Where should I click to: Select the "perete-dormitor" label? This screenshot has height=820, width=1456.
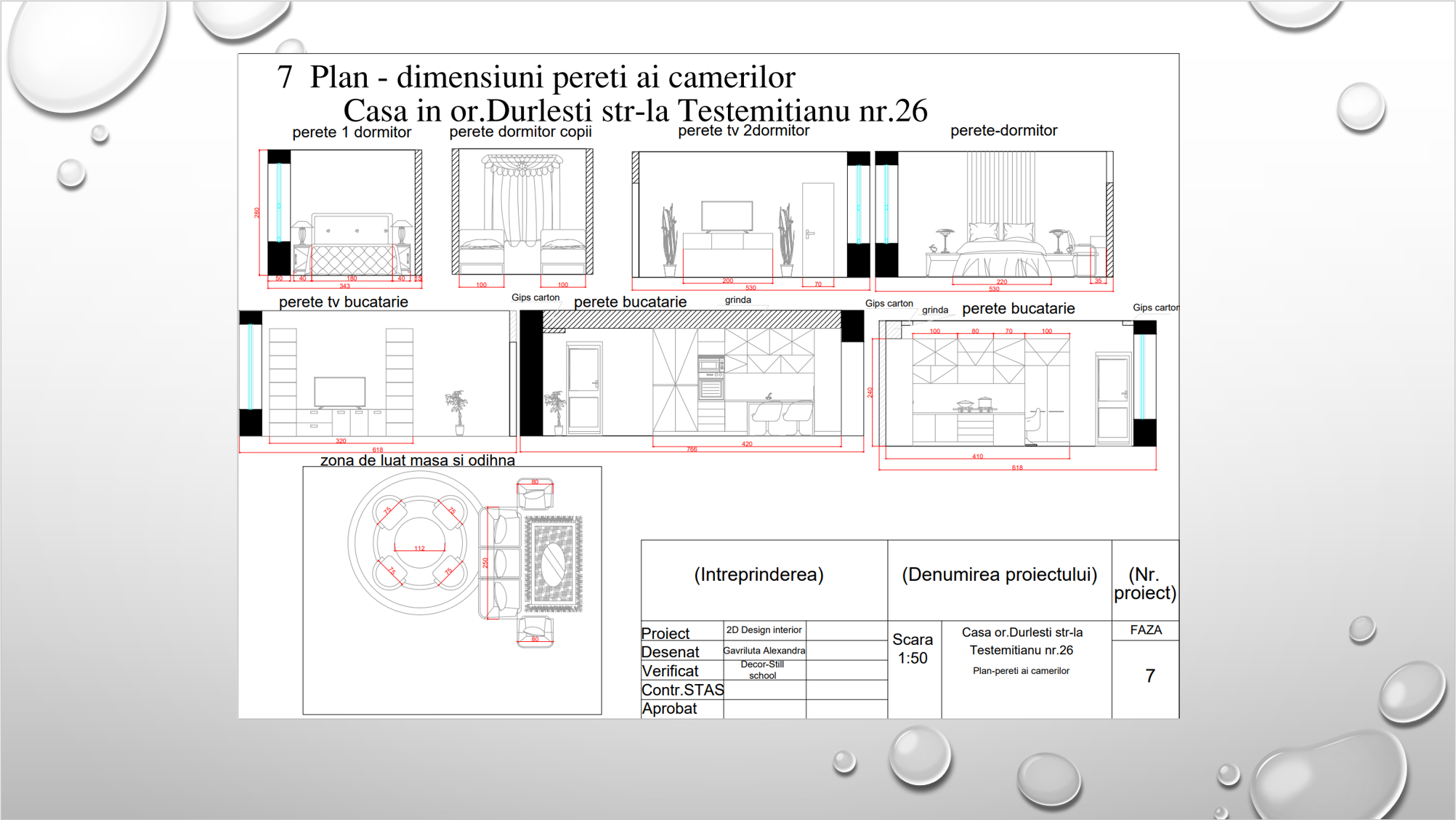pyautogui.click(x=1003, y=131)
